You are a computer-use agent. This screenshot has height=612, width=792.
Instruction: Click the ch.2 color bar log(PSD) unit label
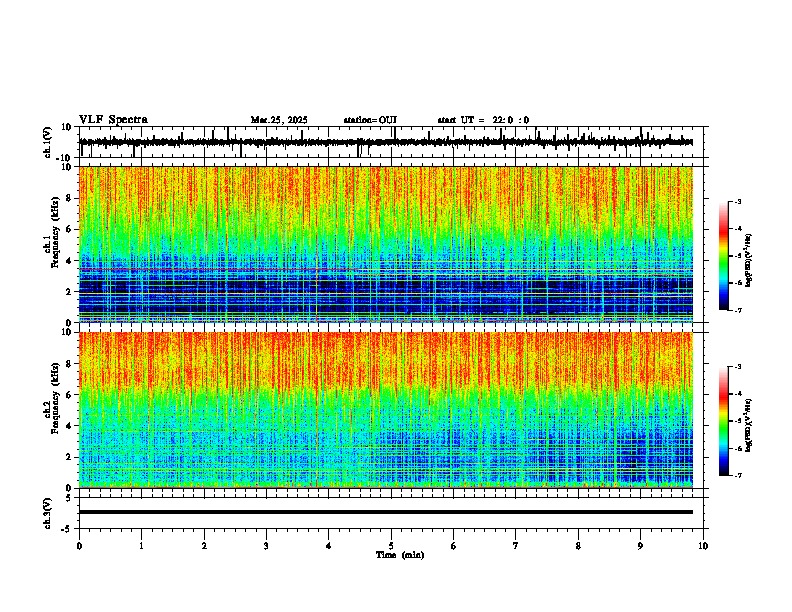click(749, 425)
